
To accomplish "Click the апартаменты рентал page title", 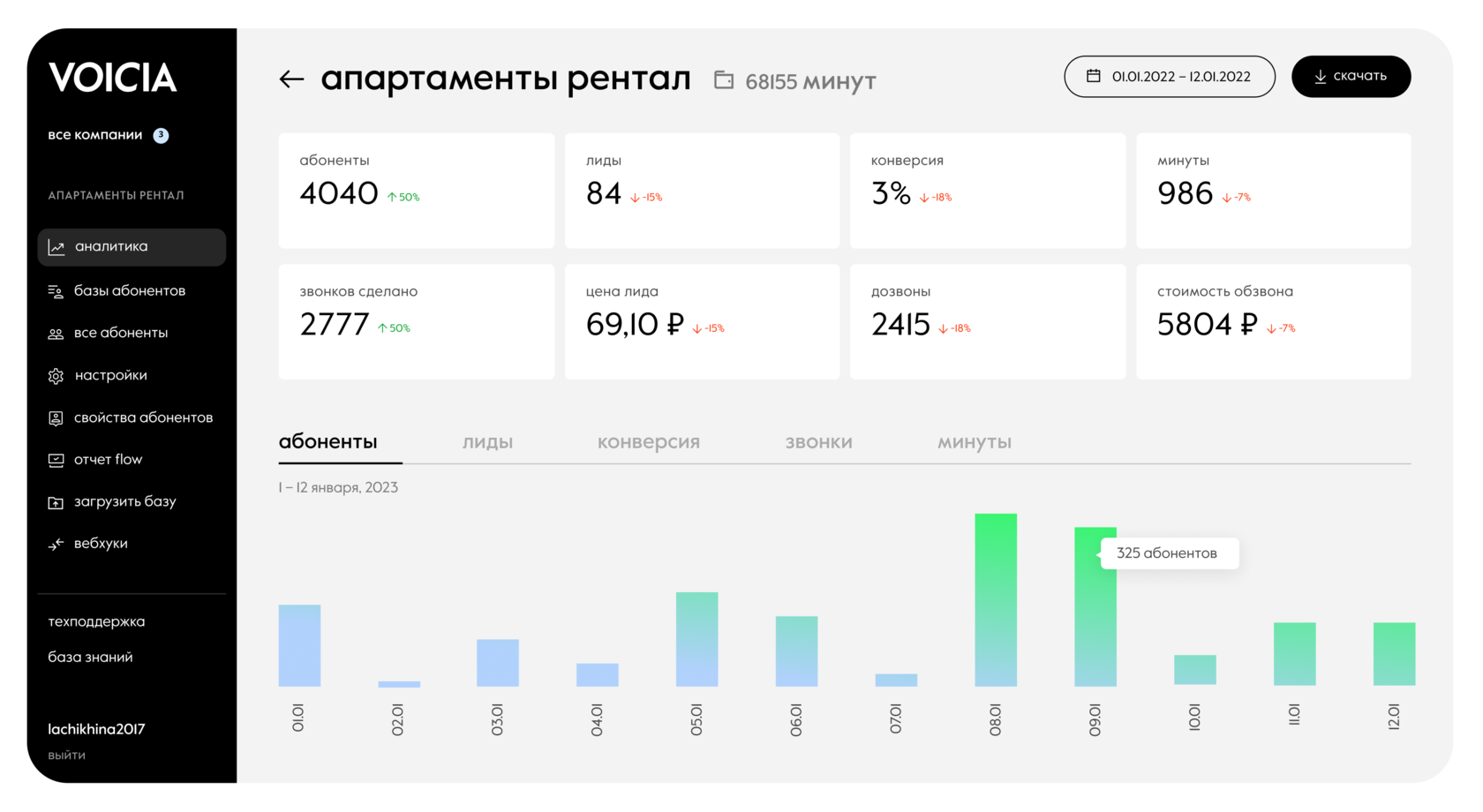I will (x=505, y=79).
